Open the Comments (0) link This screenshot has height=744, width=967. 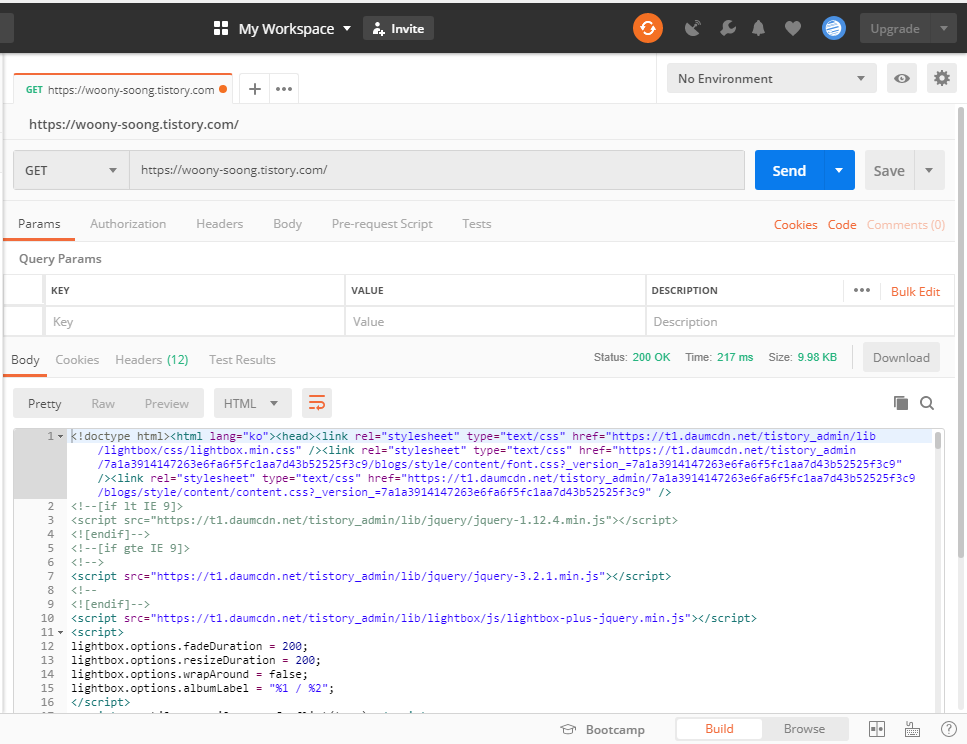coord(905,225)
